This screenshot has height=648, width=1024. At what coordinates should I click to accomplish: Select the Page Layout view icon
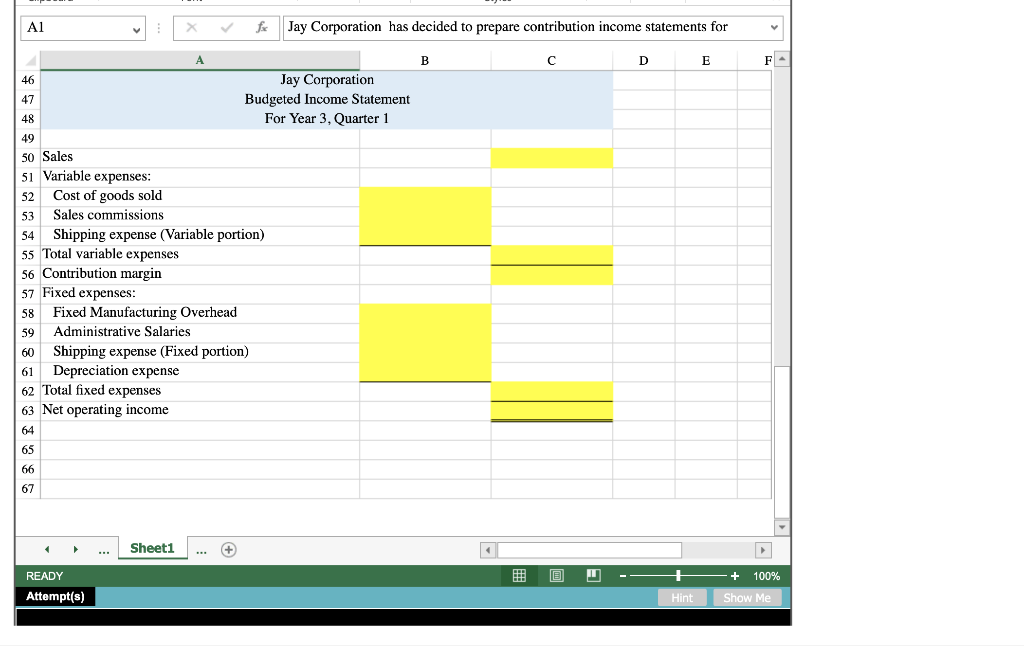pos(556,575)
